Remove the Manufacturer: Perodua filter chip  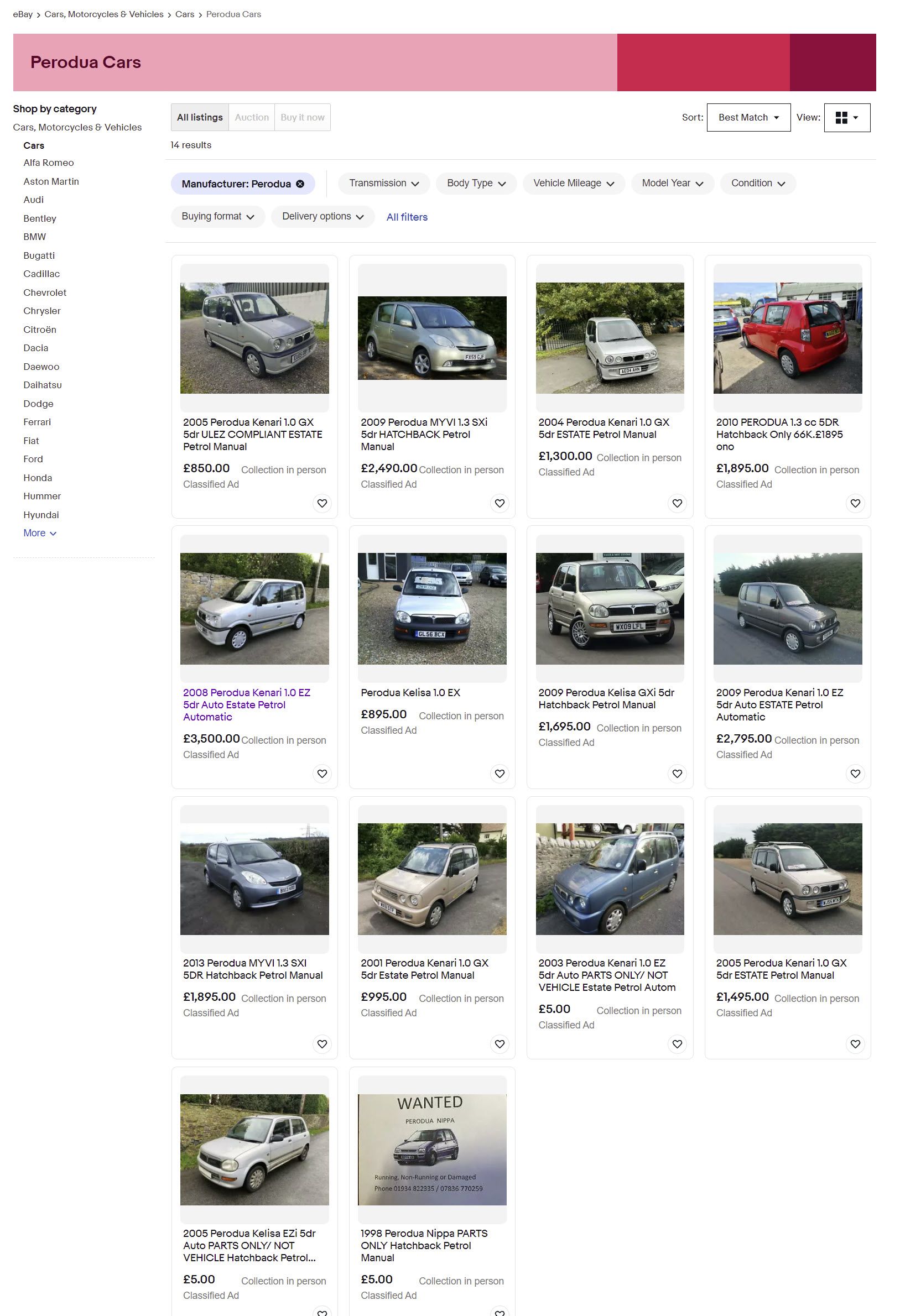pyautogui.click(x=300, y=184)
